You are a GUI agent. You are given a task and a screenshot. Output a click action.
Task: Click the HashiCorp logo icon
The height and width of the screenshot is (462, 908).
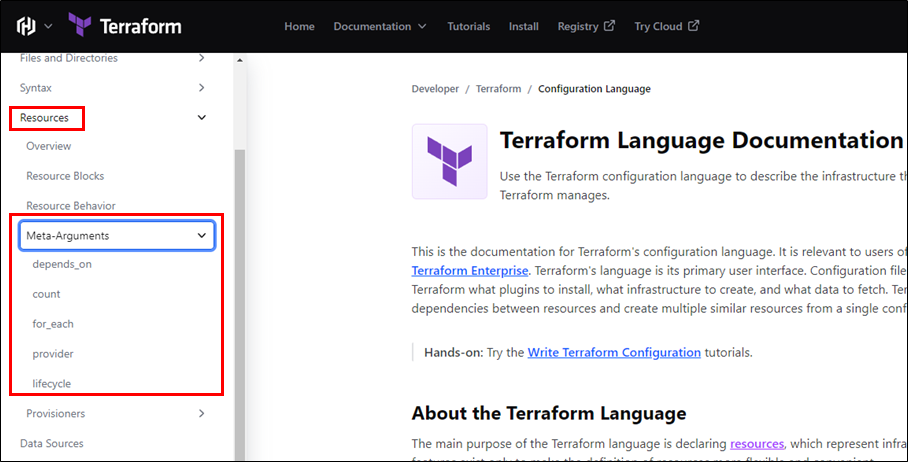(26, 26)
